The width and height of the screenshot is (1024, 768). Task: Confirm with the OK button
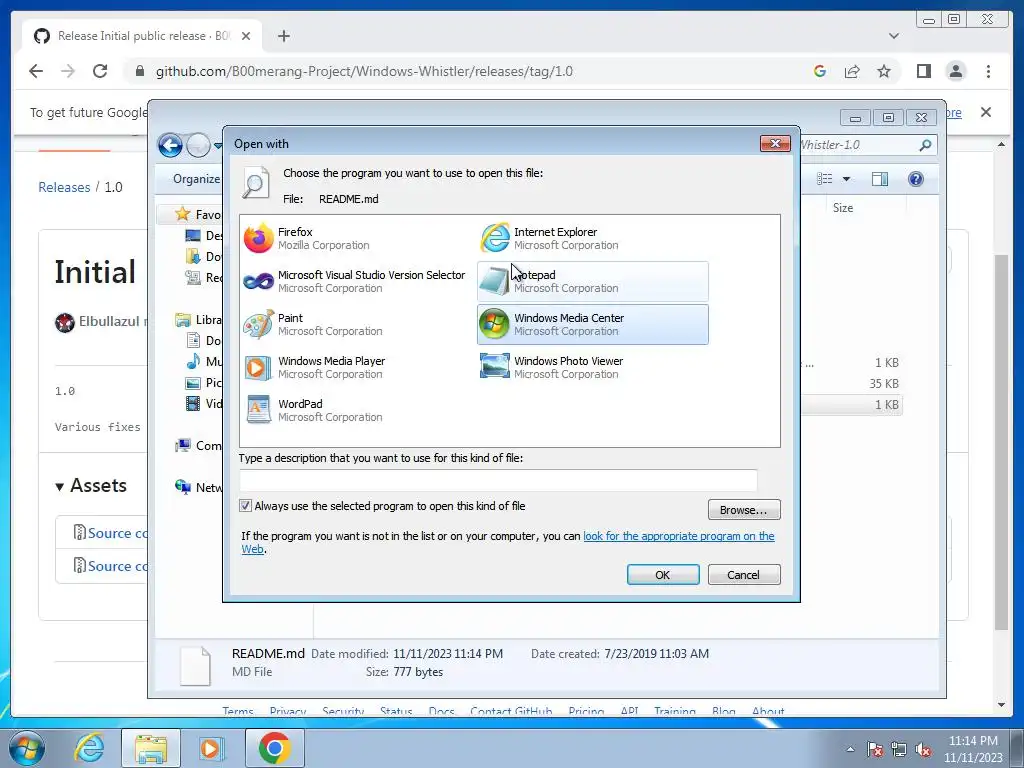click(663, 575)
